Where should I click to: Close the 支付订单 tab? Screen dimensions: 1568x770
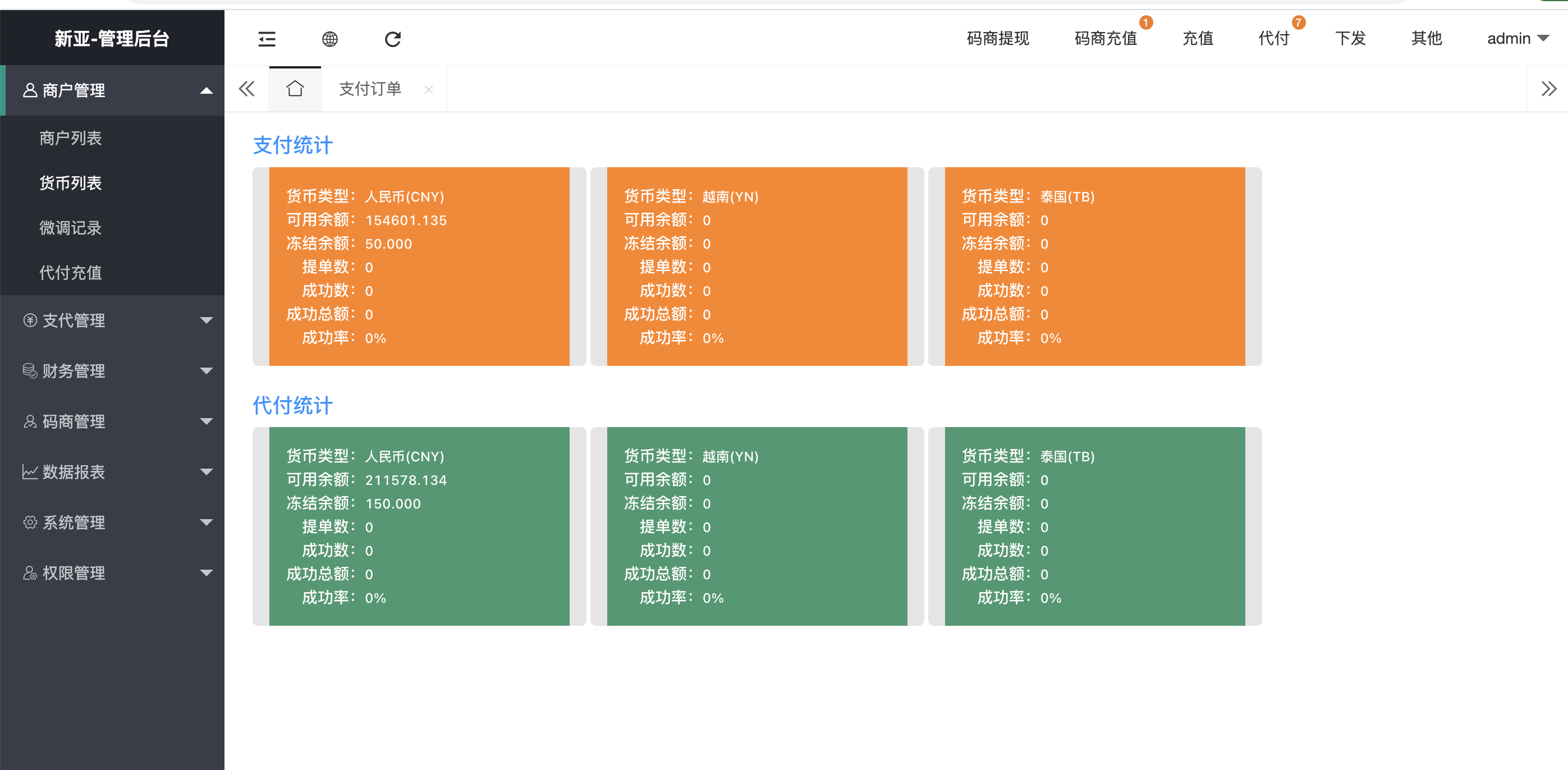click(429, 89)
